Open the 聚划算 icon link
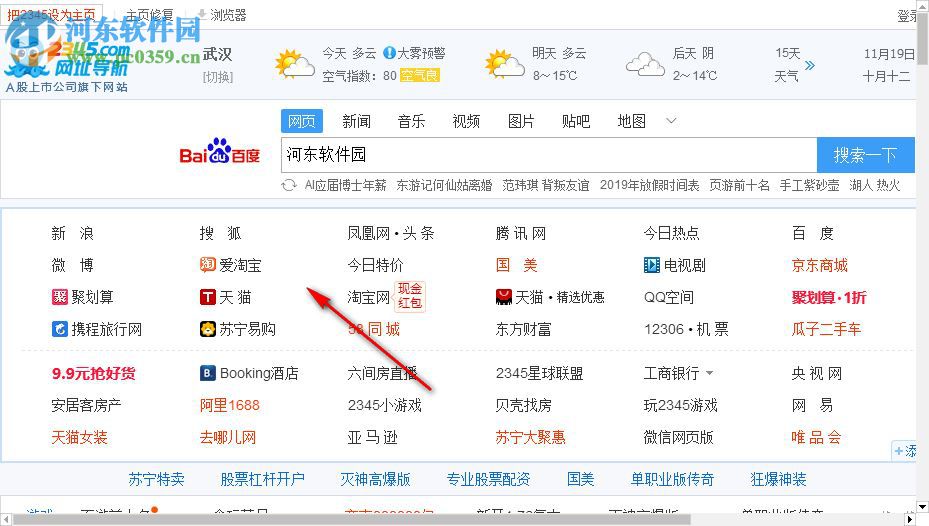 (x=60, y=297)
